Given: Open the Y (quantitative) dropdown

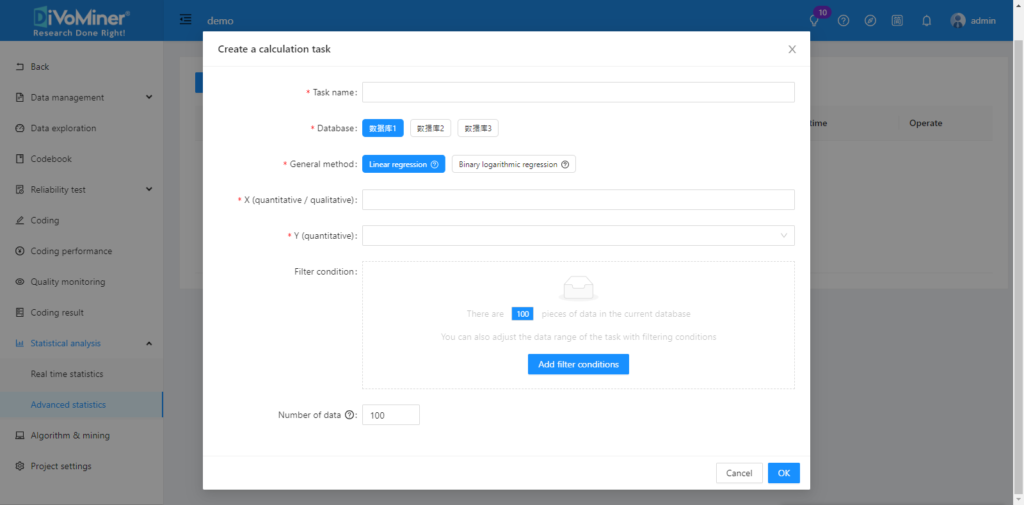Looking at the screenshot, I should (x=578, y=236).
